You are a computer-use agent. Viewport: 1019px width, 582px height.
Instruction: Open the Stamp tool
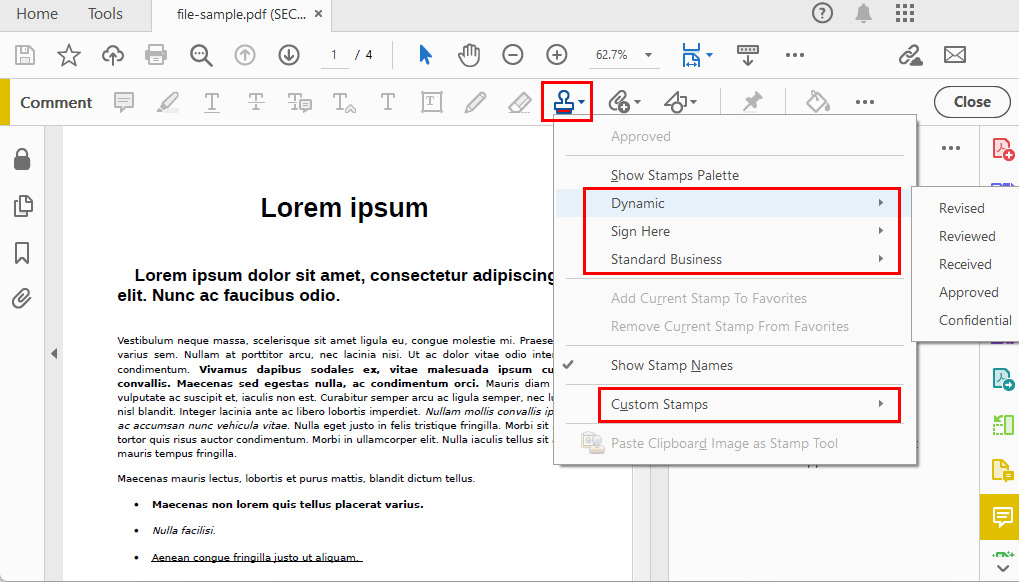tap(564, 101)
